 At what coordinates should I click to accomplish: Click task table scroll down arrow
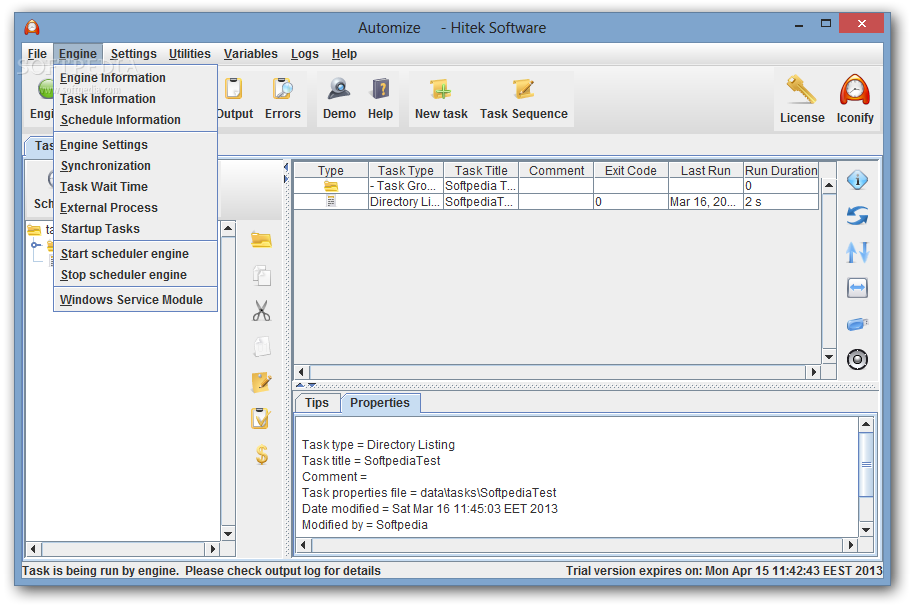pyautogui.click(x=829, y=357)
